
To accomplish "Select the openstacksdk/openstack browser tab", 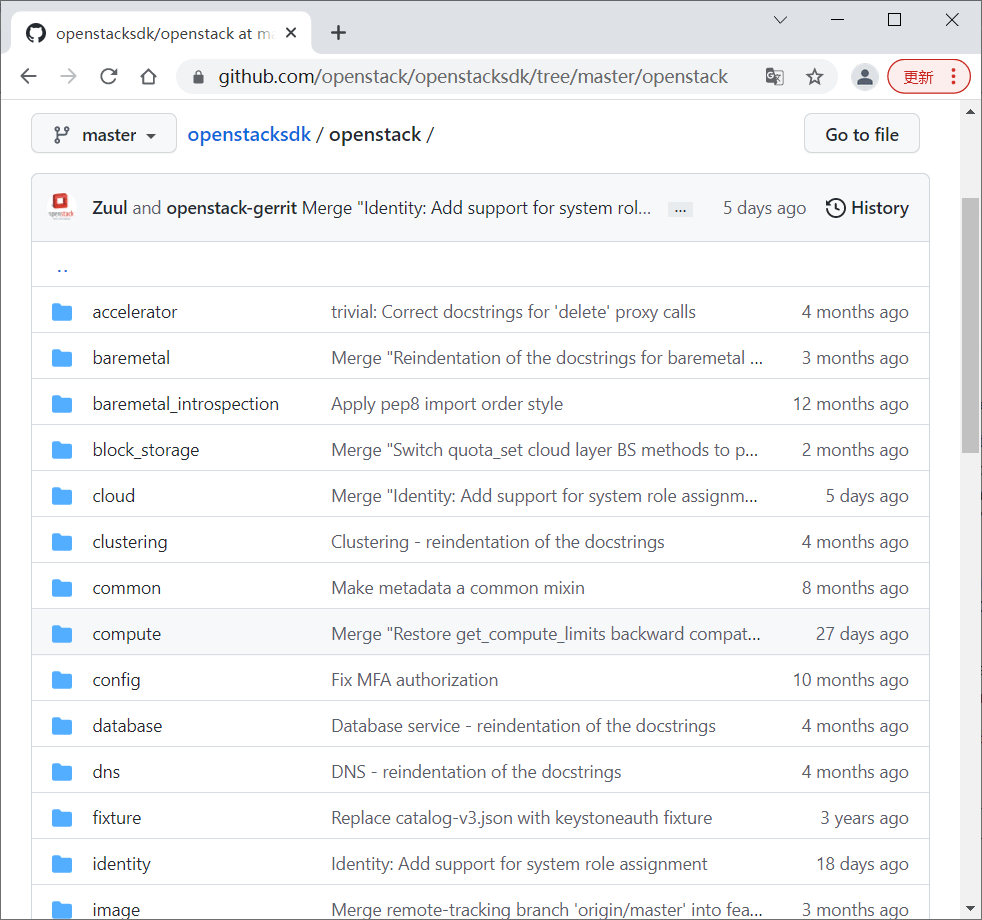I will coord(161,33).
